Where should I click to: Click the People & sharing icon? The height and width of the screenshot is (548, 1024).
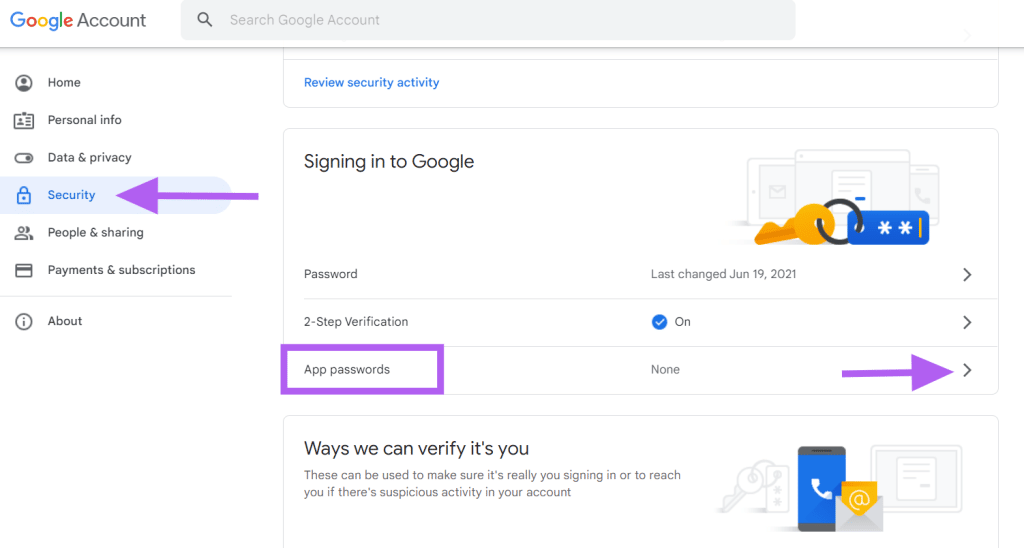[24, 233]
